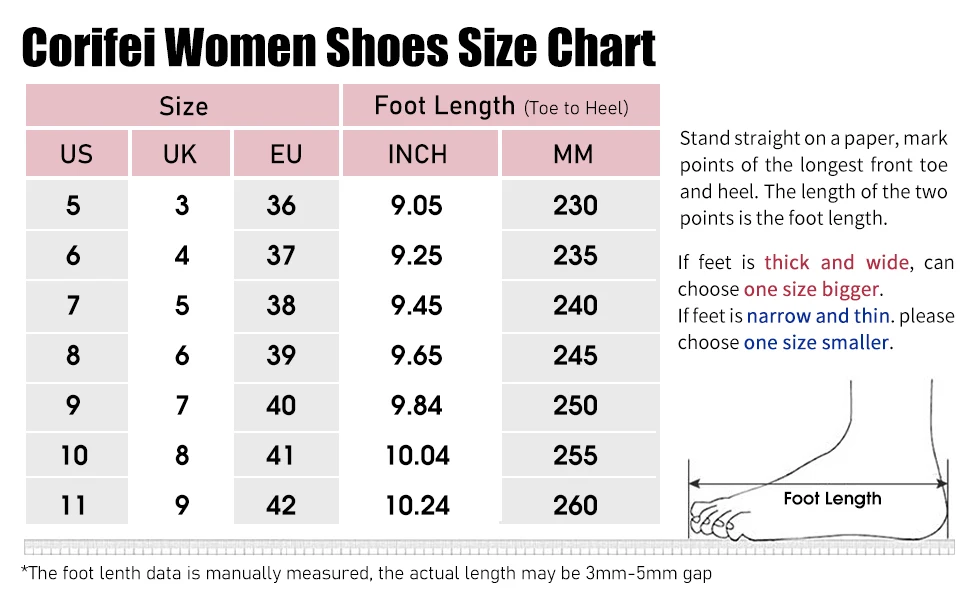Viewport: 970px width, 600px height.
Task: Click the Corifei Women Shoes Size Chart title
Action: click(338, 47)
